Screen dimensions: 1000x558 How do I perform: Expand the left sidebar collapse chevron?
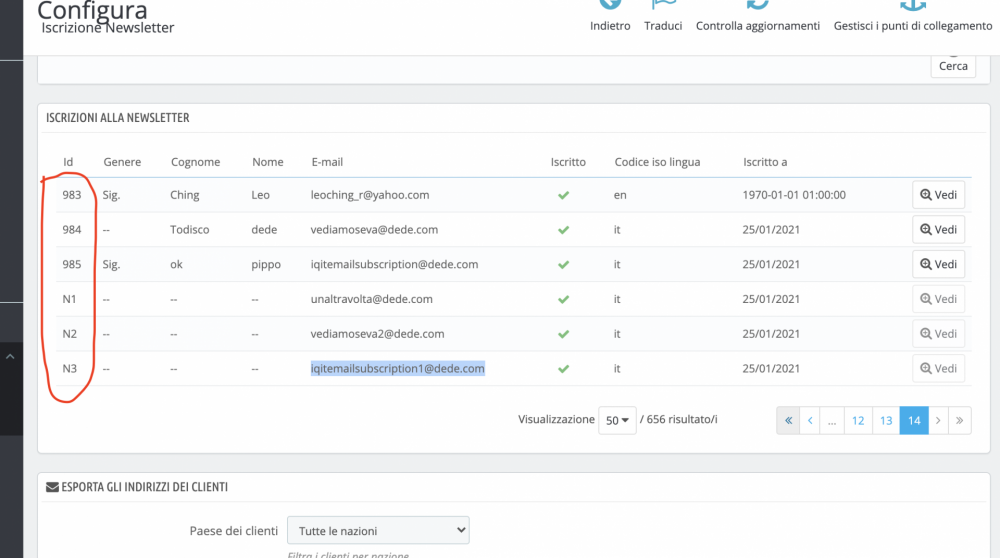pos(11,356)
